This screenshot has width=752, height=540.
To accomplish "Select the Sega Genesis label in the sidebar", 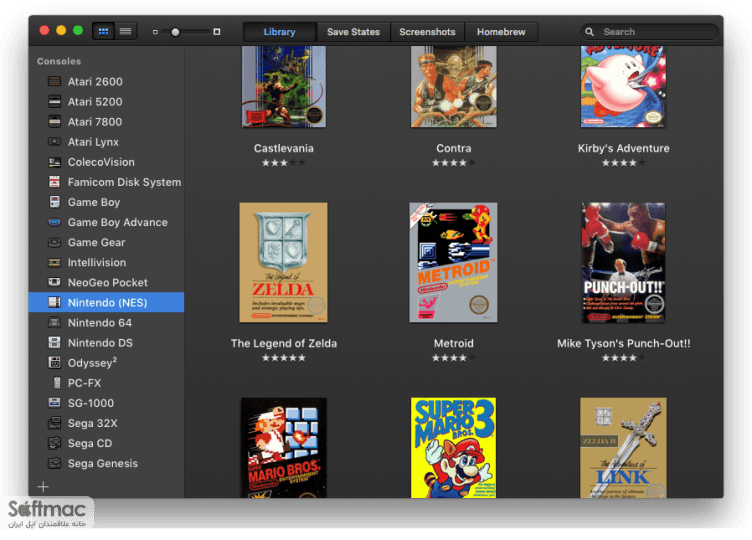I will [x=103, y=463].
